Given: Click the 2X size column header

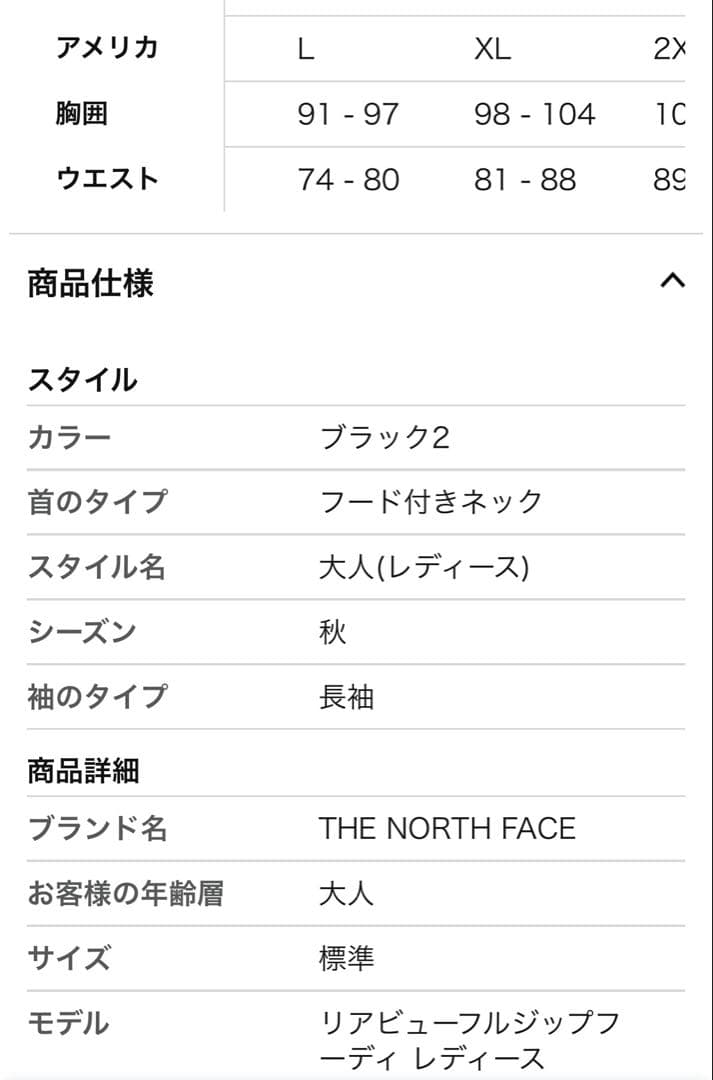Looking at the screenshot, I should pos(672,45).
